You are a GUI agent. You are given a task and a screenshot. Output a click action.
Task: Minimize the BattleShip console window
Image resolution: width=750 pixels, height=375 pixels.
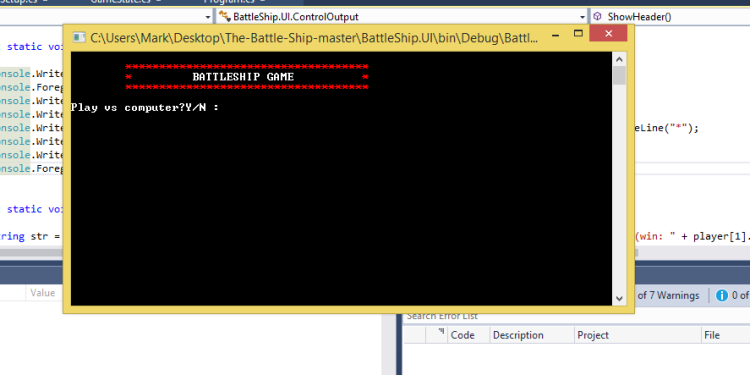(x=555, y=34)
